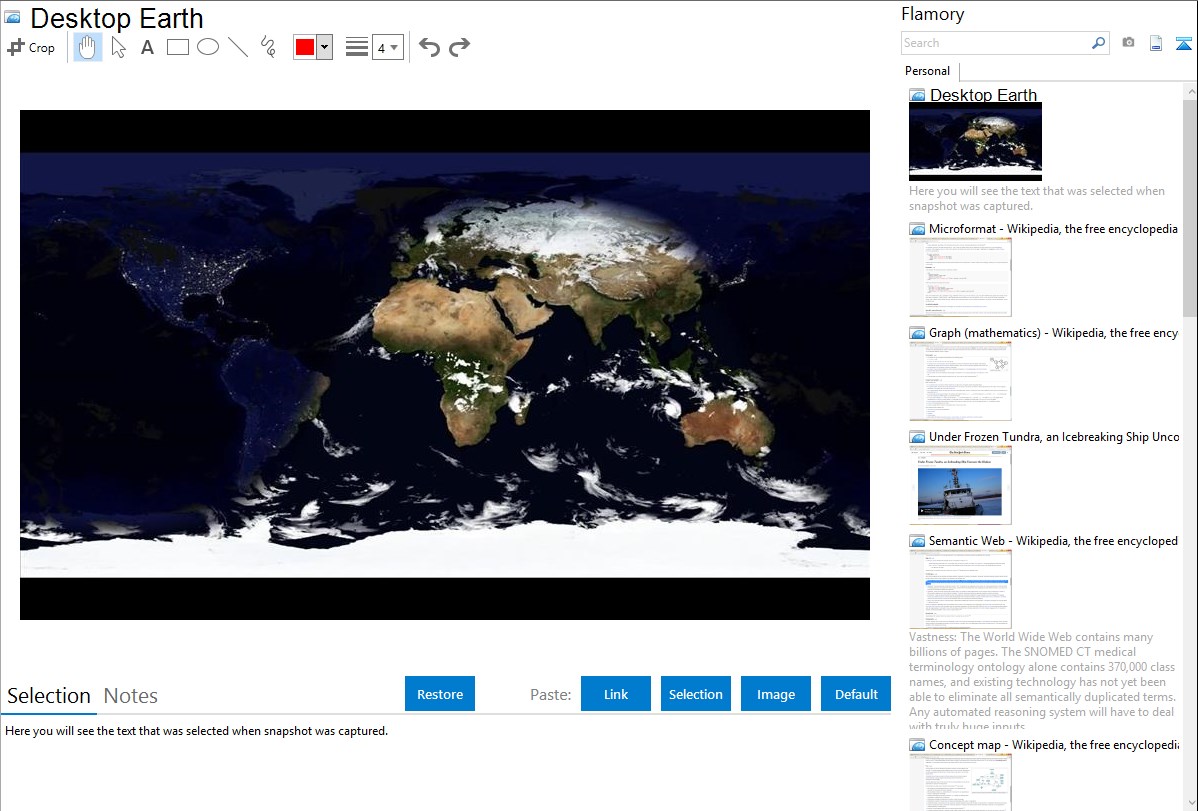Select the Crop tool

(31, 47)
